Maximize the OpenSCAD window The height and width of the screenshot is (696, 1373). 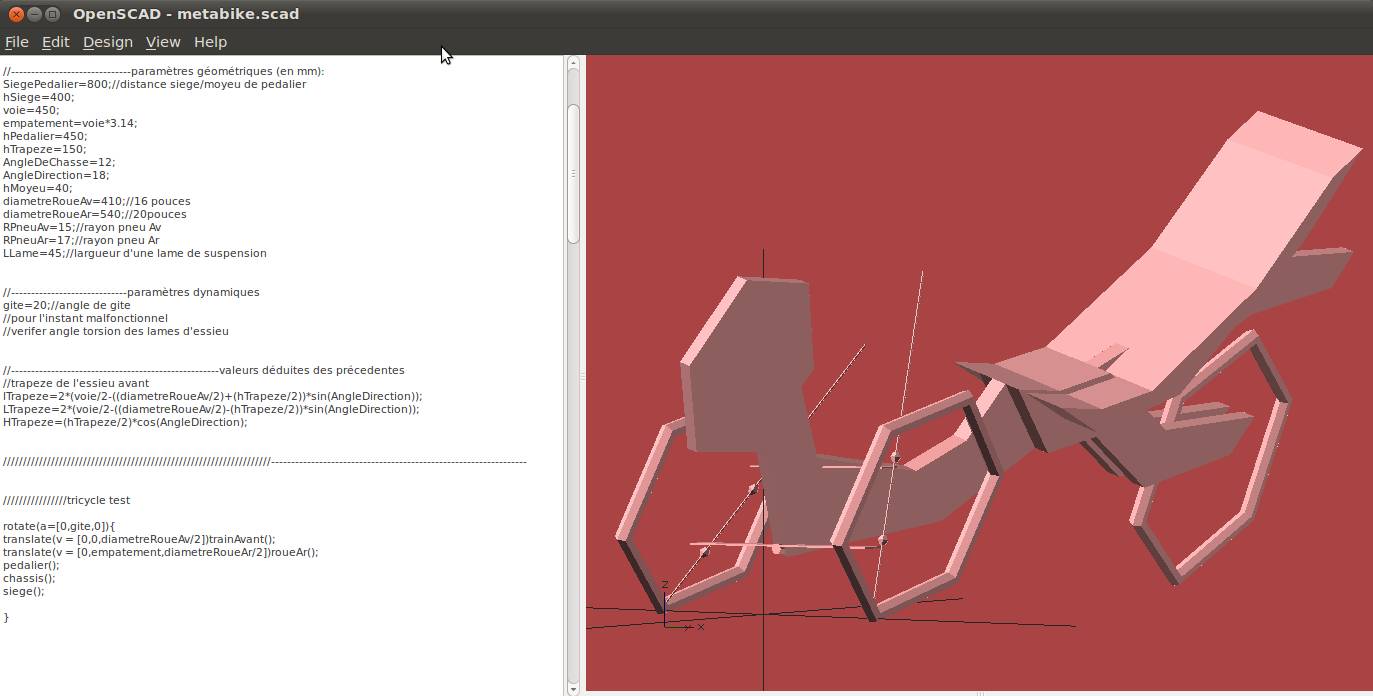pyautogui.click(x=52, y=14)
